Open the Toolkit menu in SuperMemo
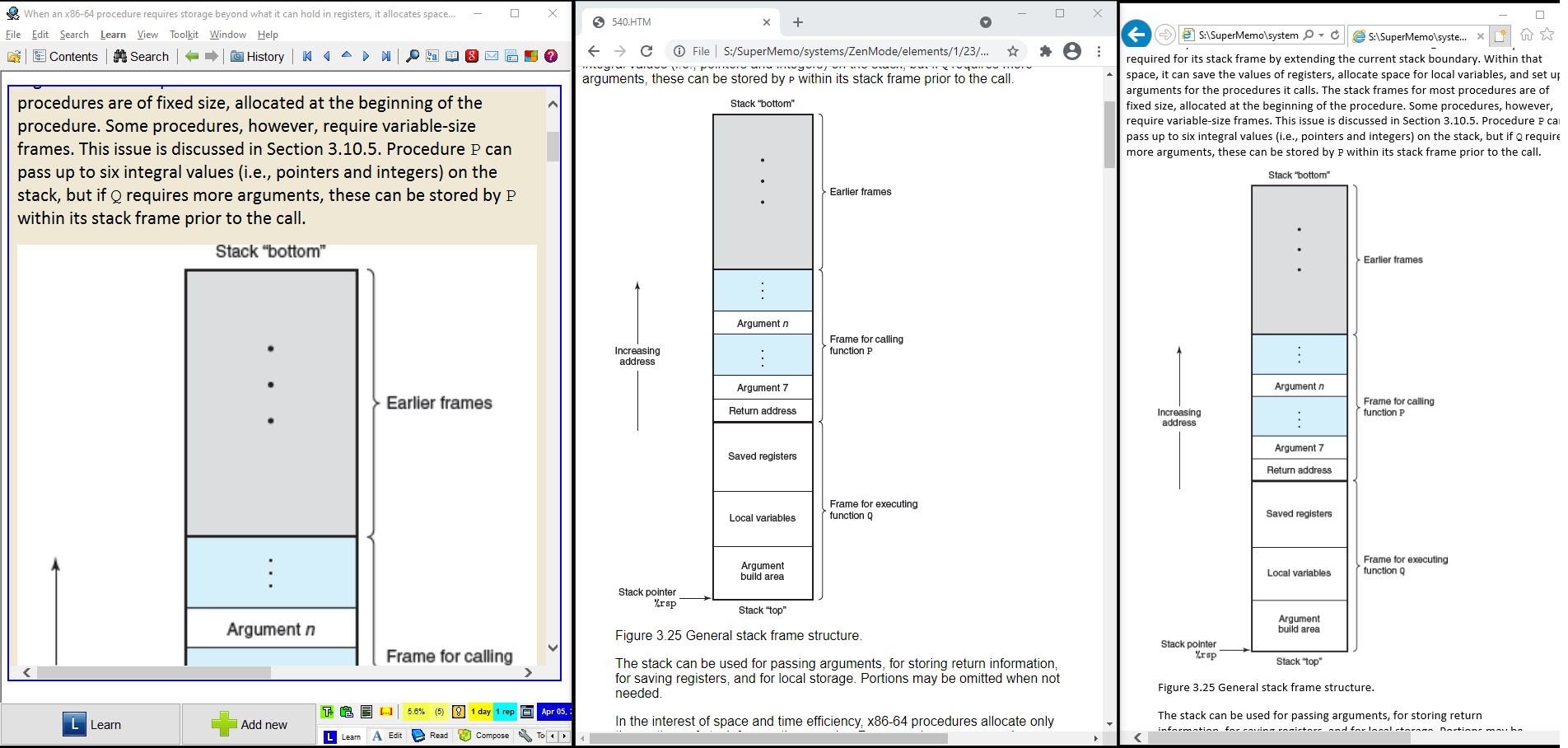This screenshot has width=1568, height=748. (x=184, y=35)
